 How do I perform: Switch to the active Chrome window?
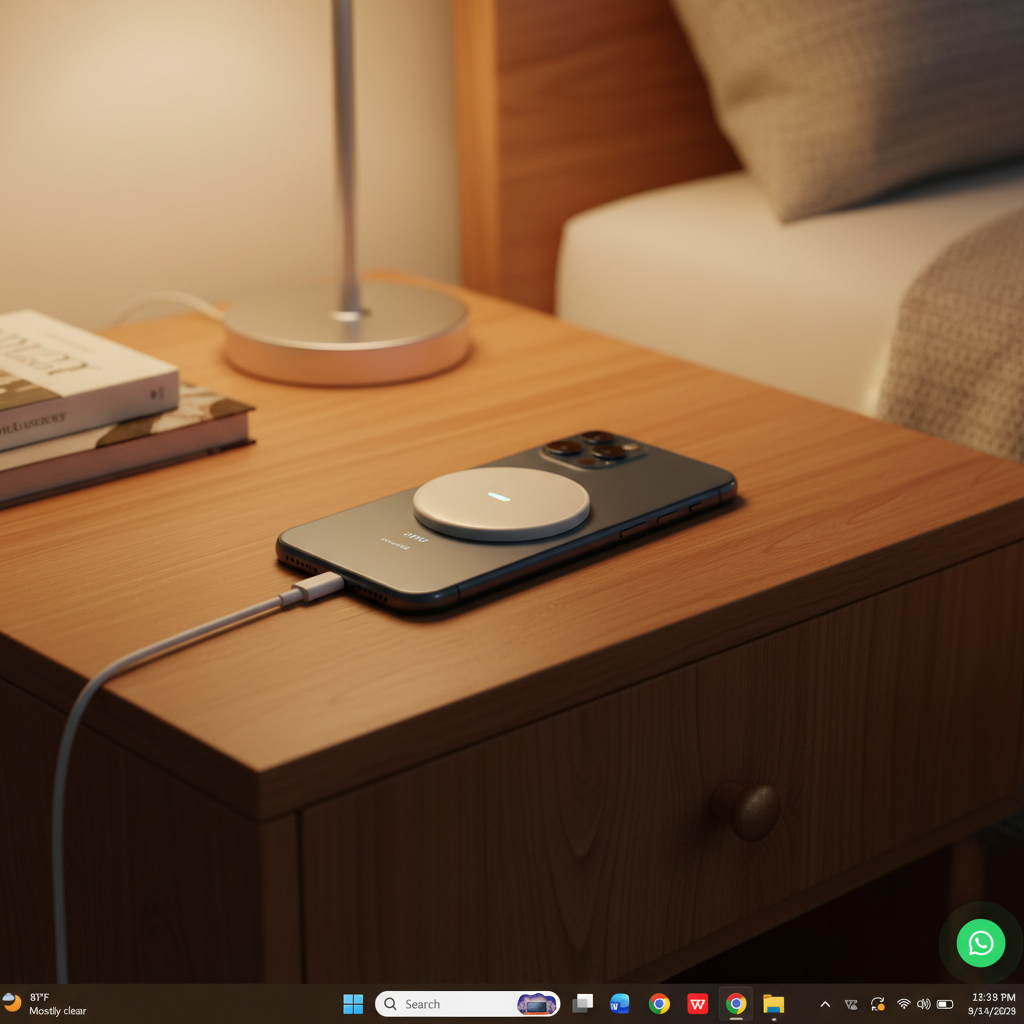coord(736,1004)
